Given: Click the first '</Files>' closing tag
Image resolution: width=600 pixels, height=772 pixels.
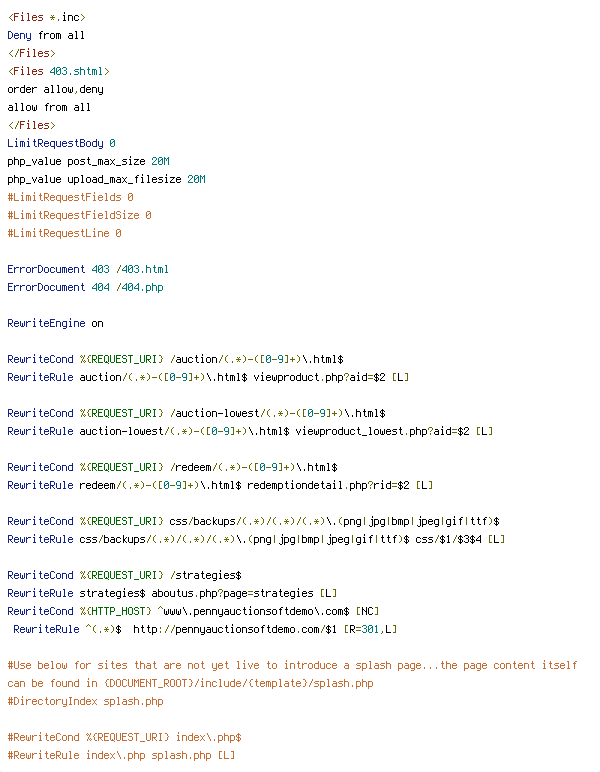Looking at the screenshot, I should 32,53.
